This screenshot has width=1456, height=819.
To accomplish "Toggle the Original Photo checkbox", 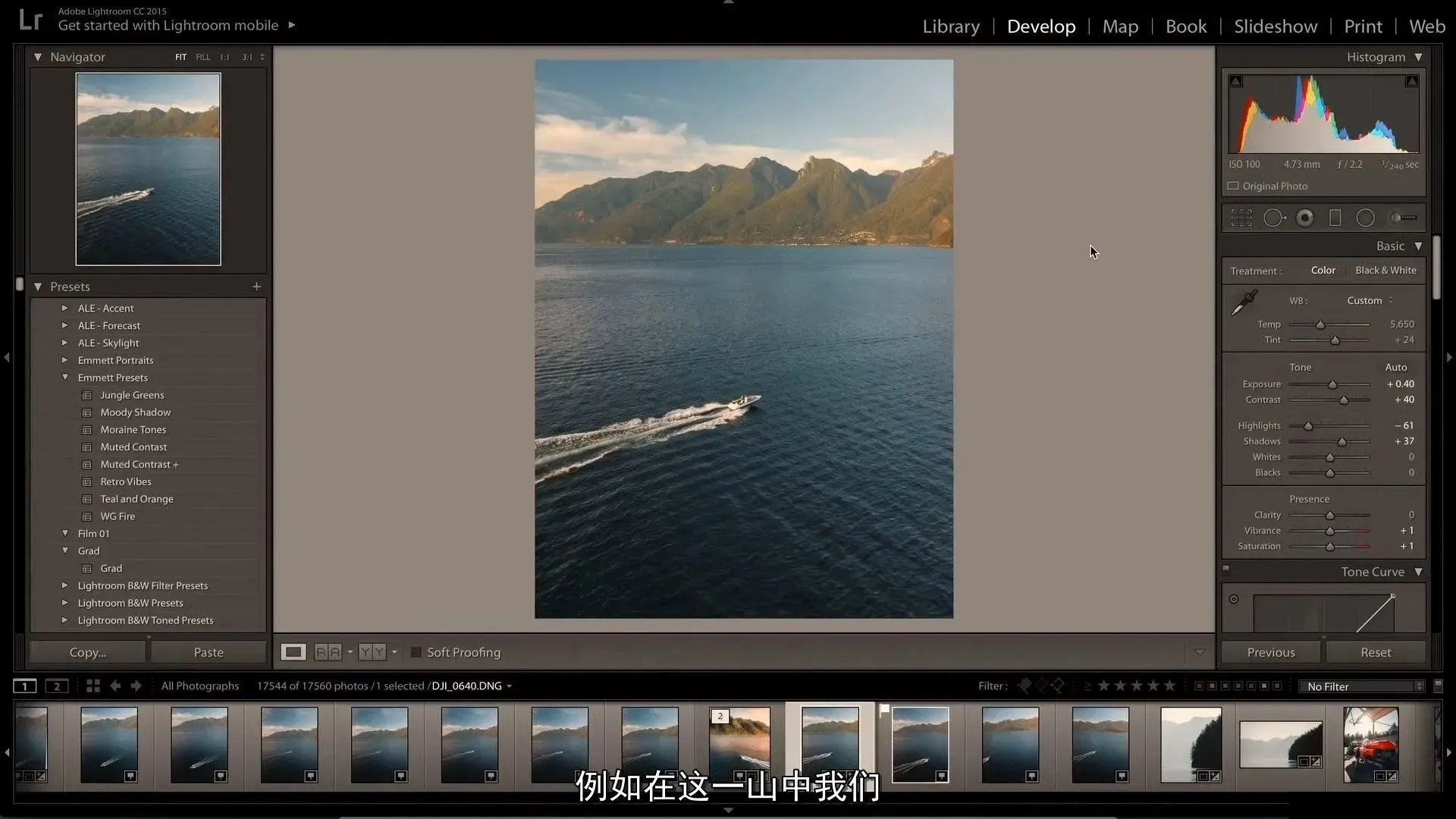I will 1233,186.
